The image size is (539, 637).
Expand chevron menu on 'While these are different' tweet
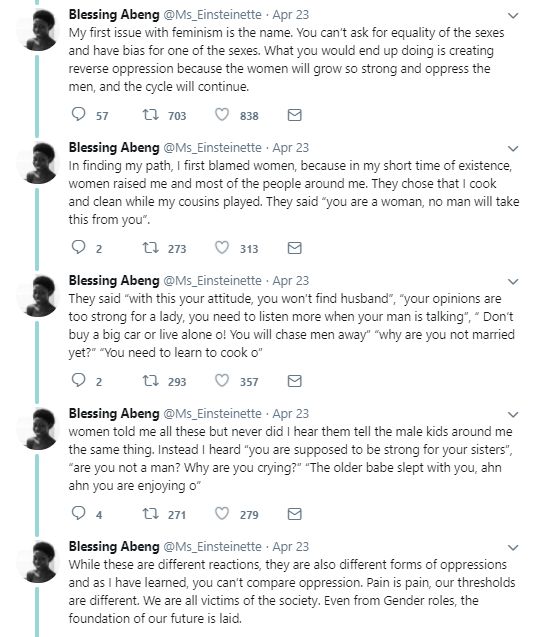tap(513, 547)
